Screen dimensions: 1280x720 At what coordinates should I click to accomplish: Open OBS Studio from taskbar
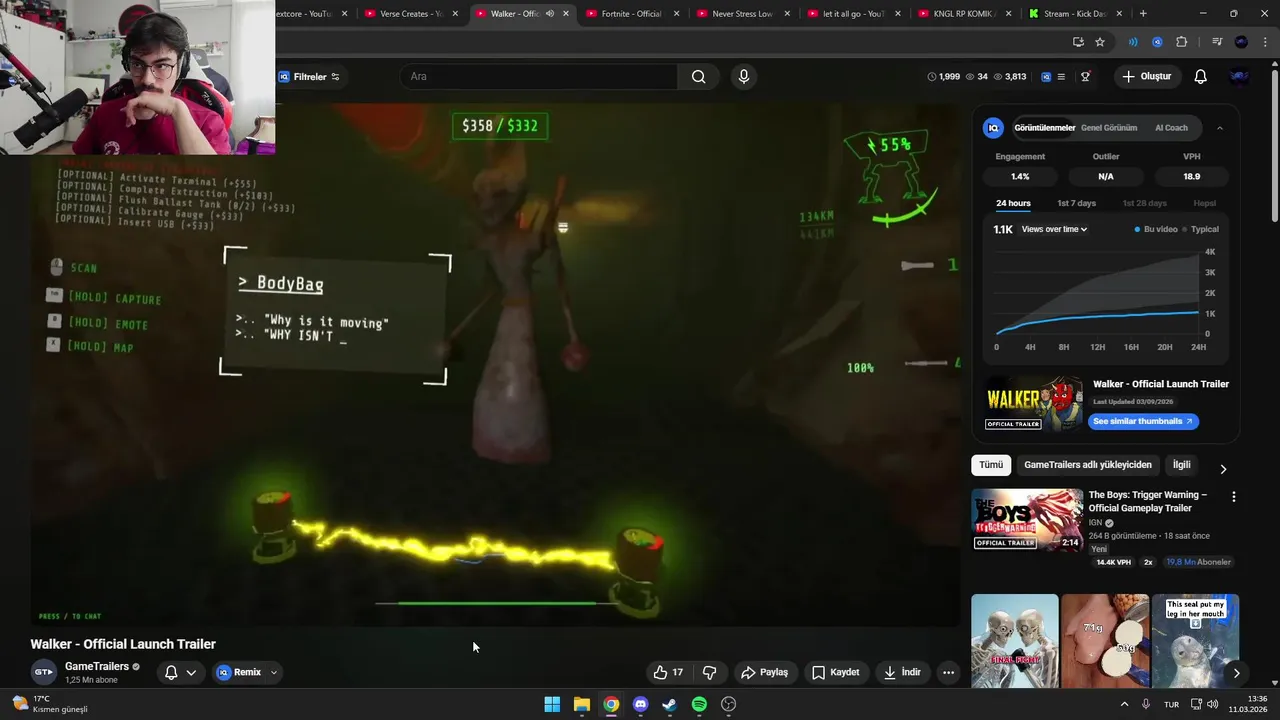(729, 704)
